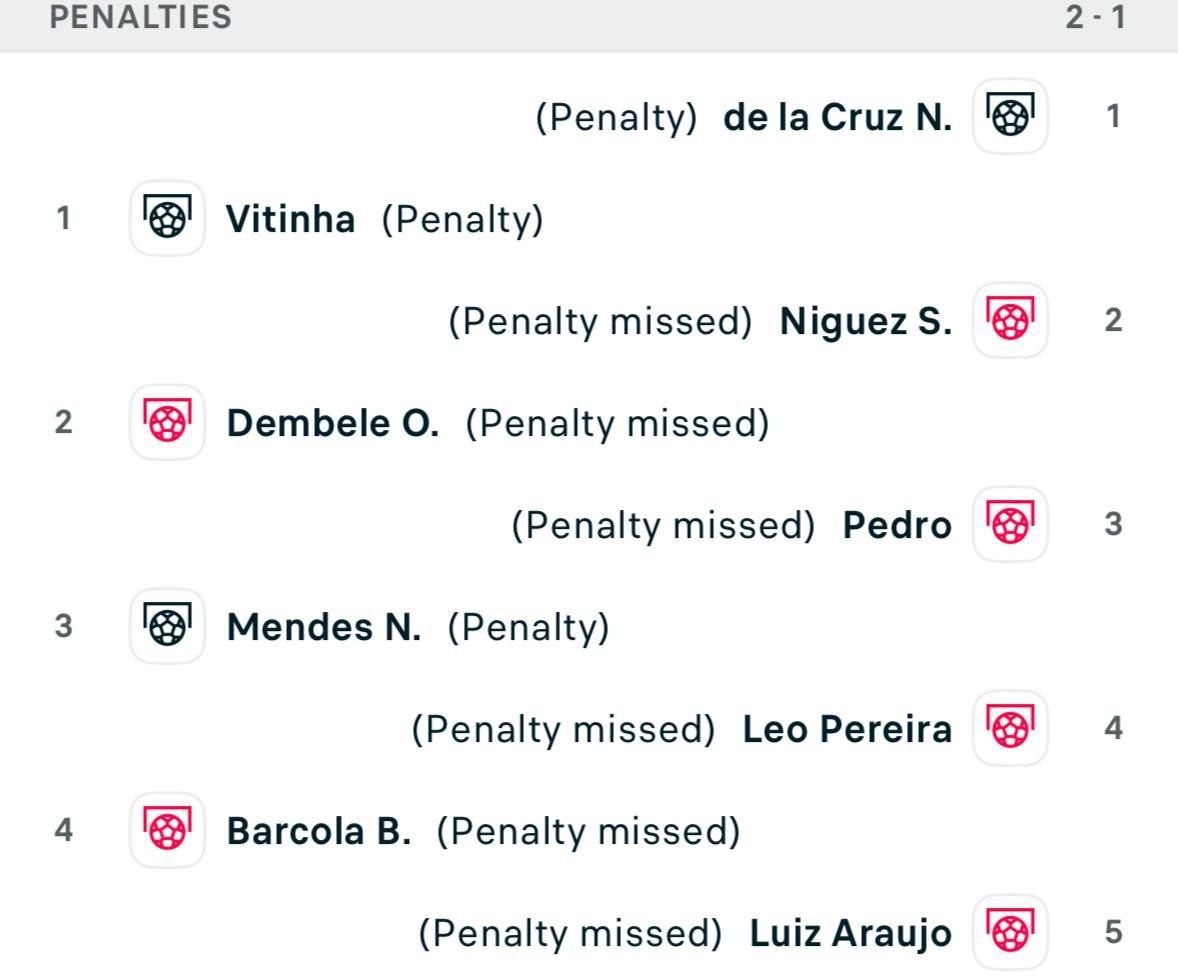Click the goal icon beside de la Cruz N.
Viewport: 1178px width, 977px height.
(x=1009, y=117)
